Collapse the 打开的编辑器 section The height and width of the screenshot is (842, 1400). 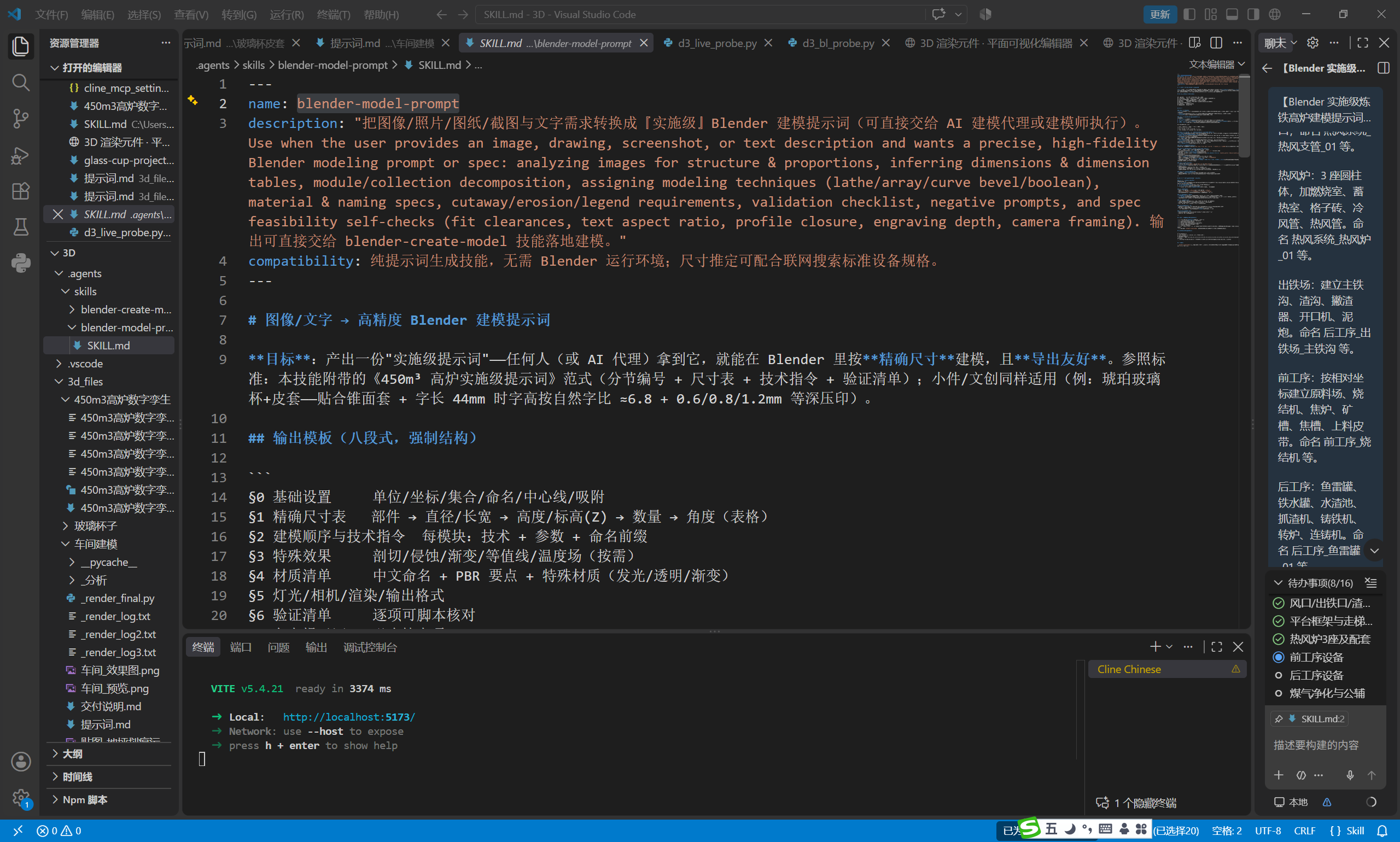tap(55, 68)
